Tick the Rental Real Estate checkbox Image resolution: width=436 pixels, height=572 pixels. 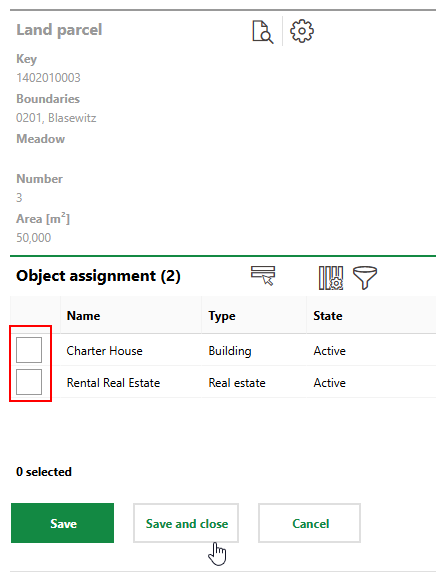(29, 382)
